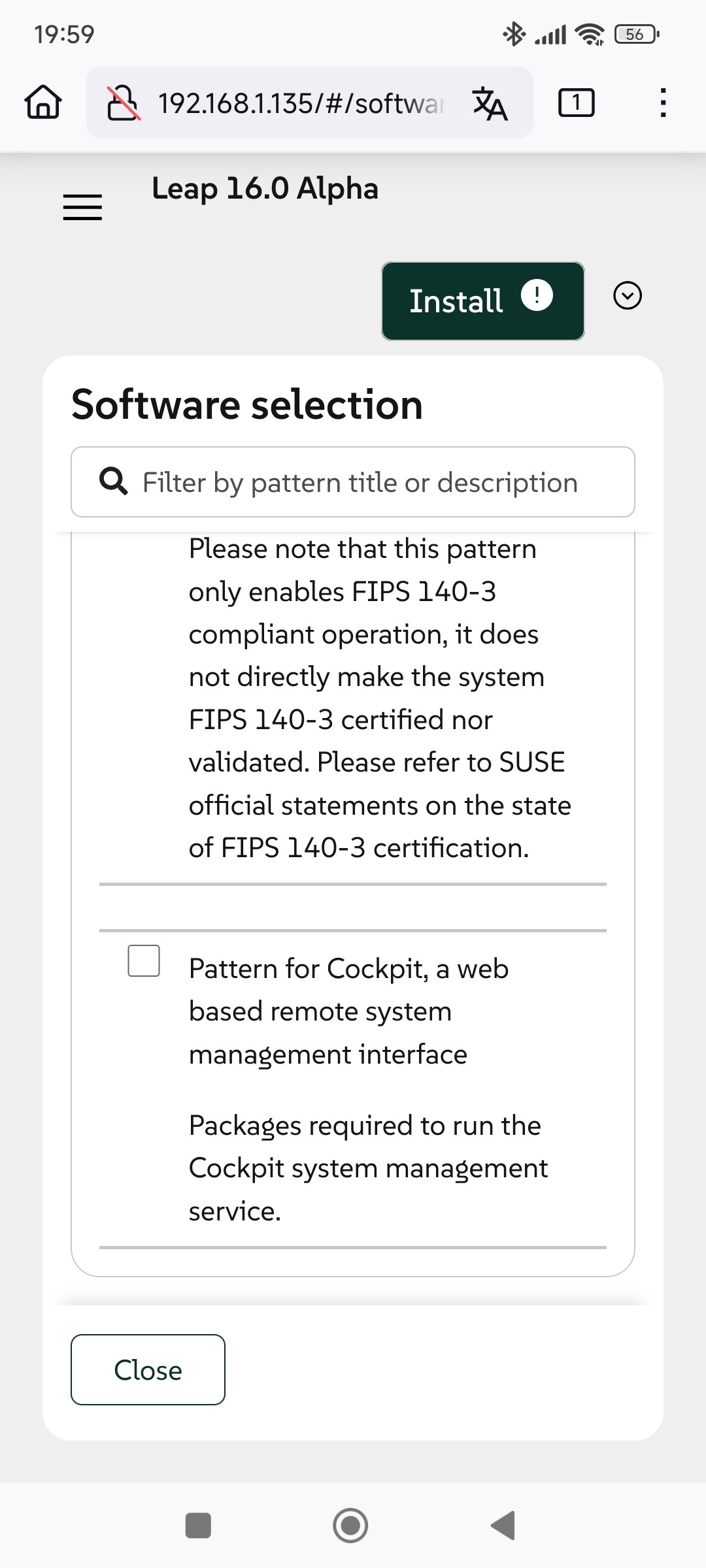Open the browser tab switcher

tap(576, 103)
